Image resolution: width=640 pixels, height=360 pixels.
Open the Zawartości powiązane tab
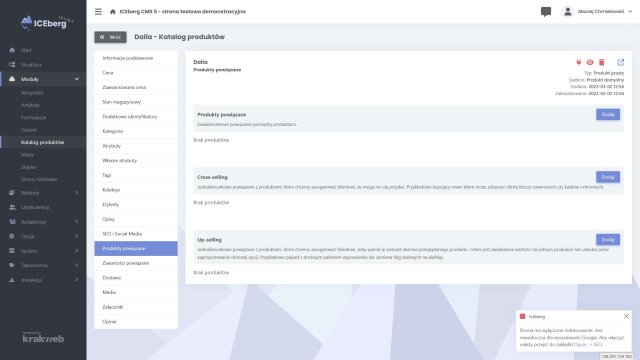click(136, 263)
